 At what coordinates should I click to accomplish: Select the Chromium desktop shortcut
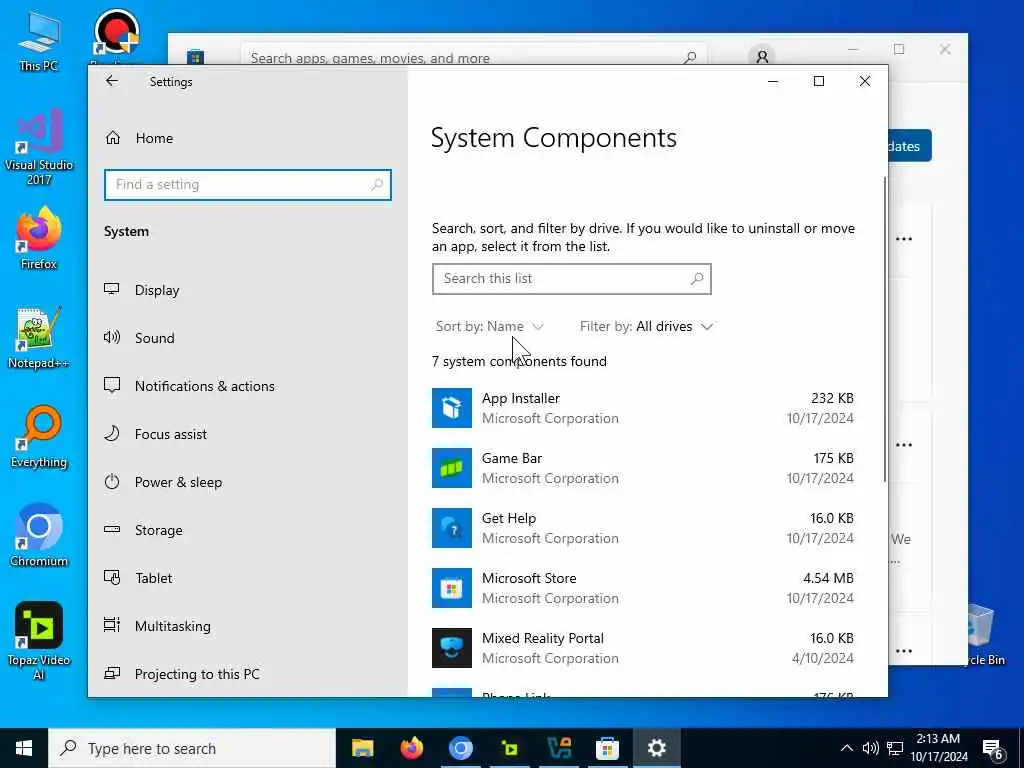pyautogui.click(x=39, y=536)
